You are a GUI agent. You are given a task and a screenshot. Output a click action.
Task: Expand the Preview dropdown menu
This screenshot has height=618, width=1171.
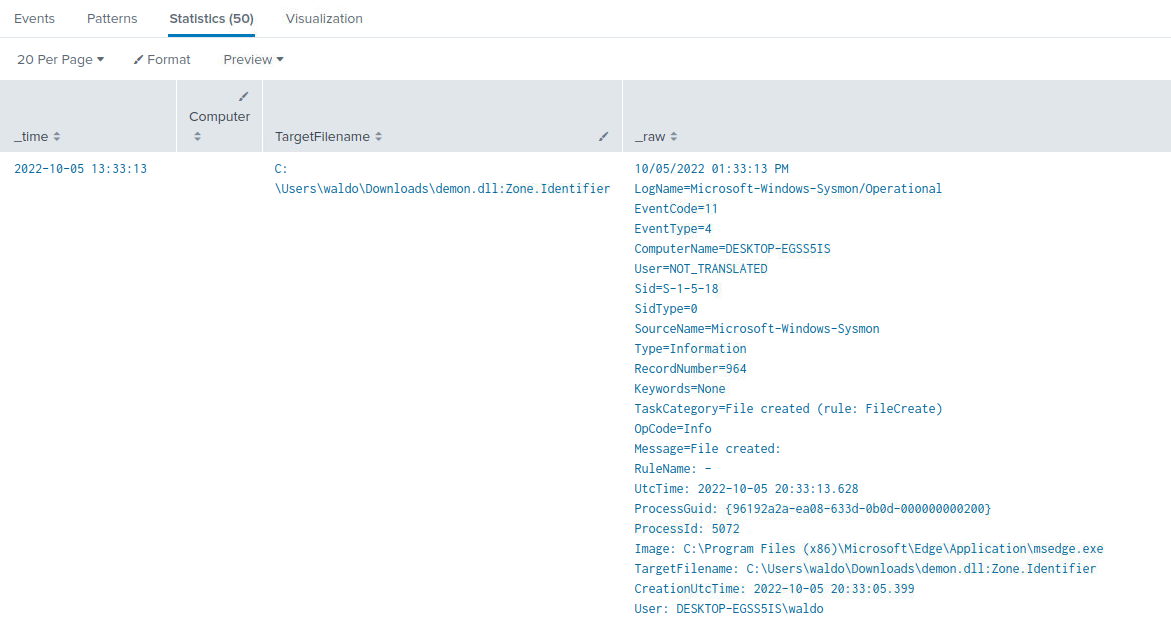253,60
